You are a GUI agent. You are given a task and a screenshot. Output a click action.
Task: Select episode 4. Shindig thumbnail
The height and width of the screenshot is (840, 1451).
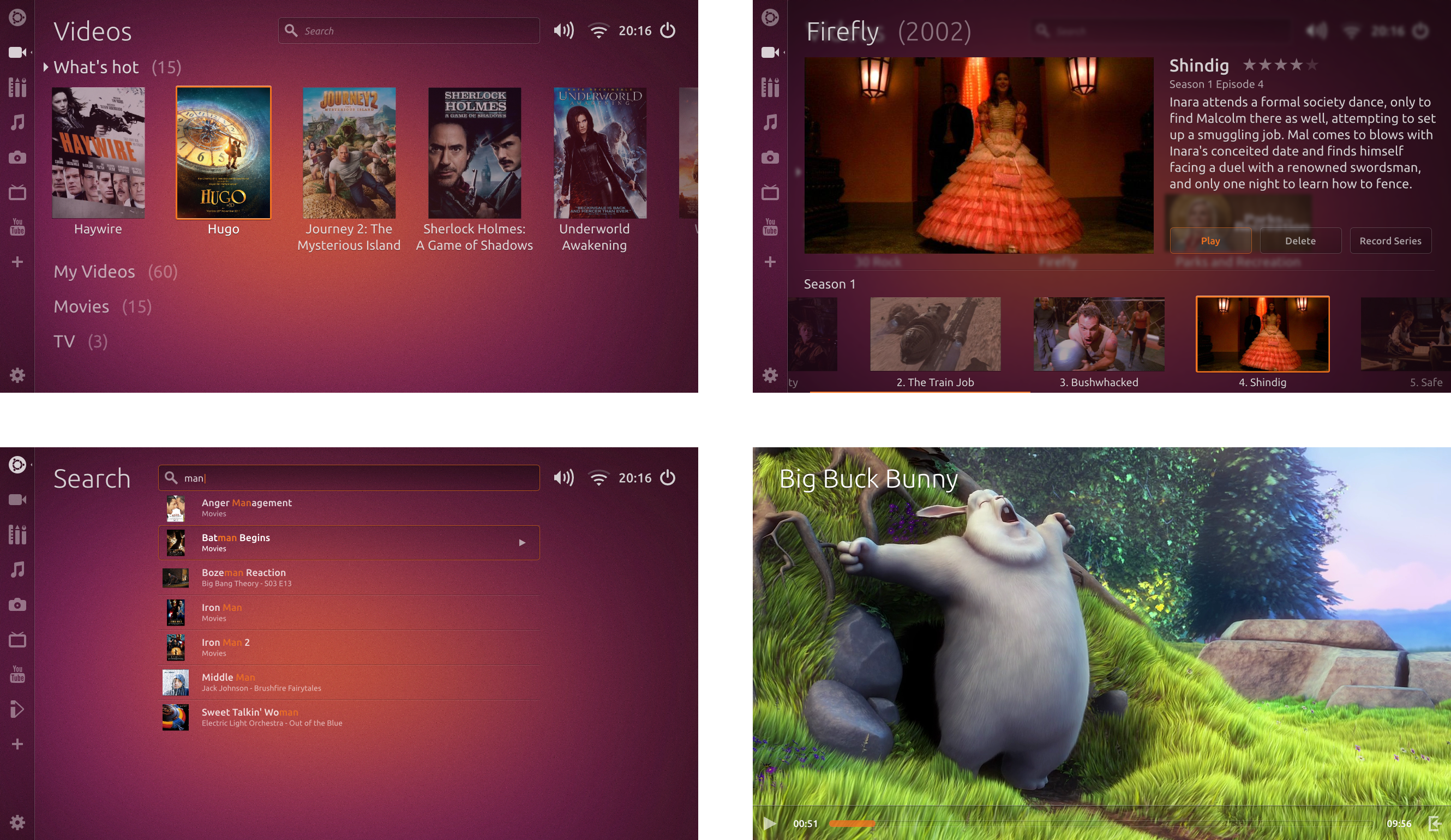[x=1262, y=334]
